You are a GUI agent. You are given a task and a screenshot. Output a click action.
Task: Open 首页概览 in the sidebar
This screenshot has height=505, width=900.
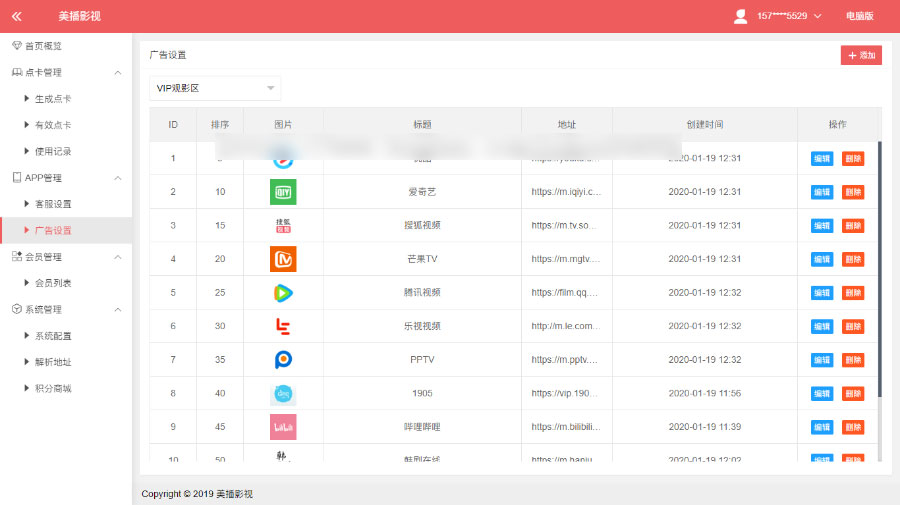[x=43, y=46]
